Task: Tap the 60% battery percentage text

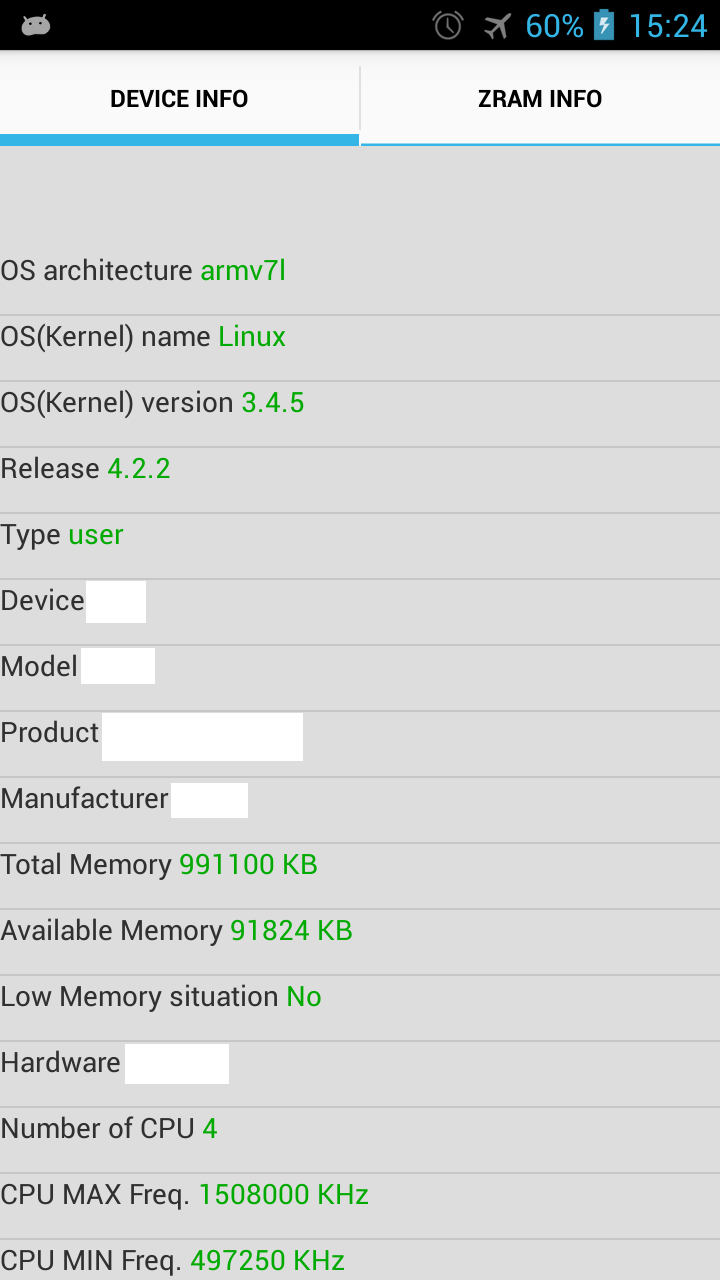Action: point(554,25)
